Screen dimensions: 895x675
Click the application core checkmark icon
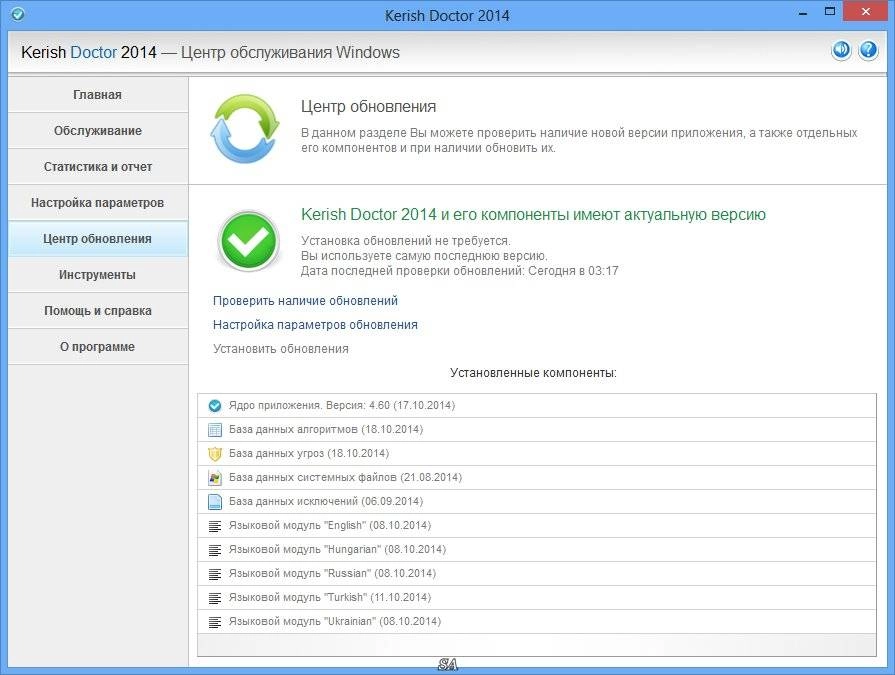[x=215, y=406]
